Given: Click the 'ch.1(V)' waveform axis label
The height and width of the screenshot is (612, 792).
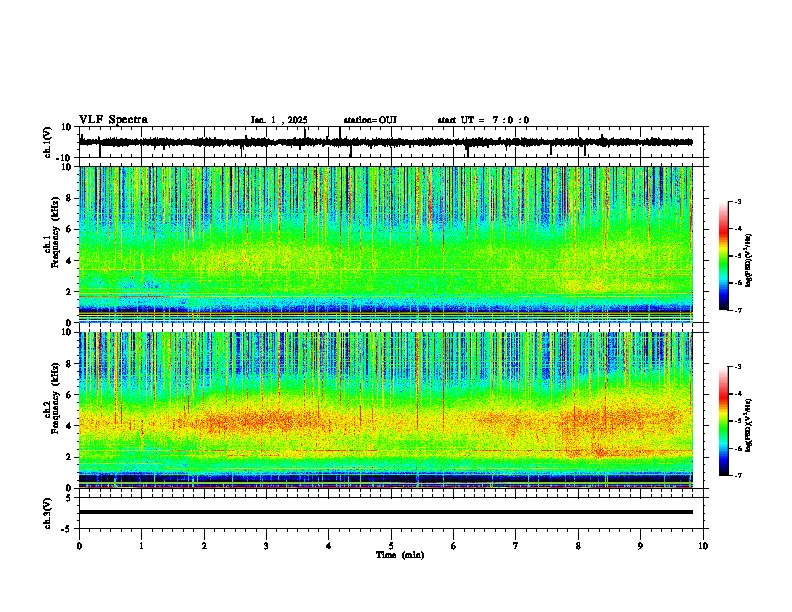Looking at the screenshot, I should tap(48, 142).
